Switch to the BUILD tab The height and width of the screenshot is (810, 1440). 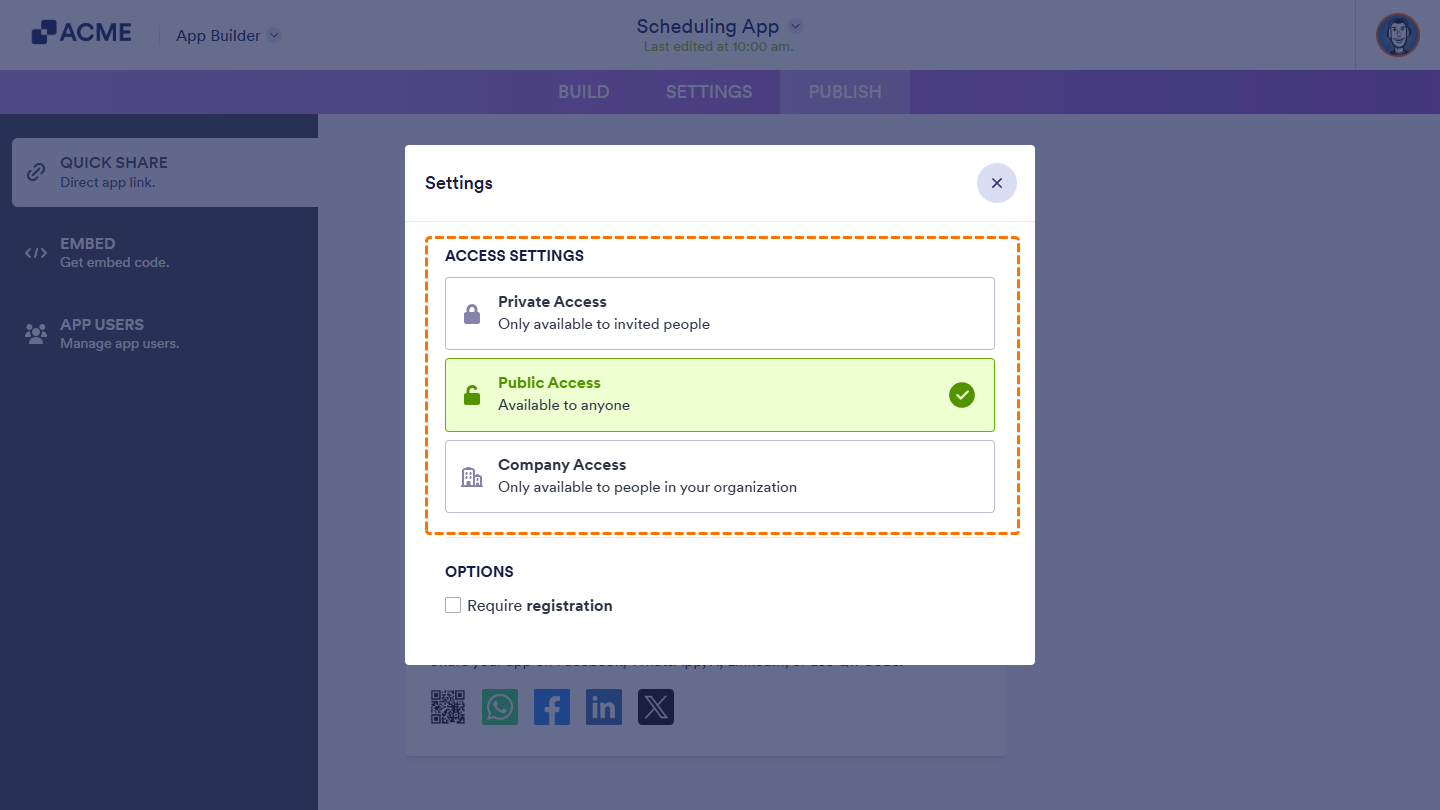[x=583, y=91]
